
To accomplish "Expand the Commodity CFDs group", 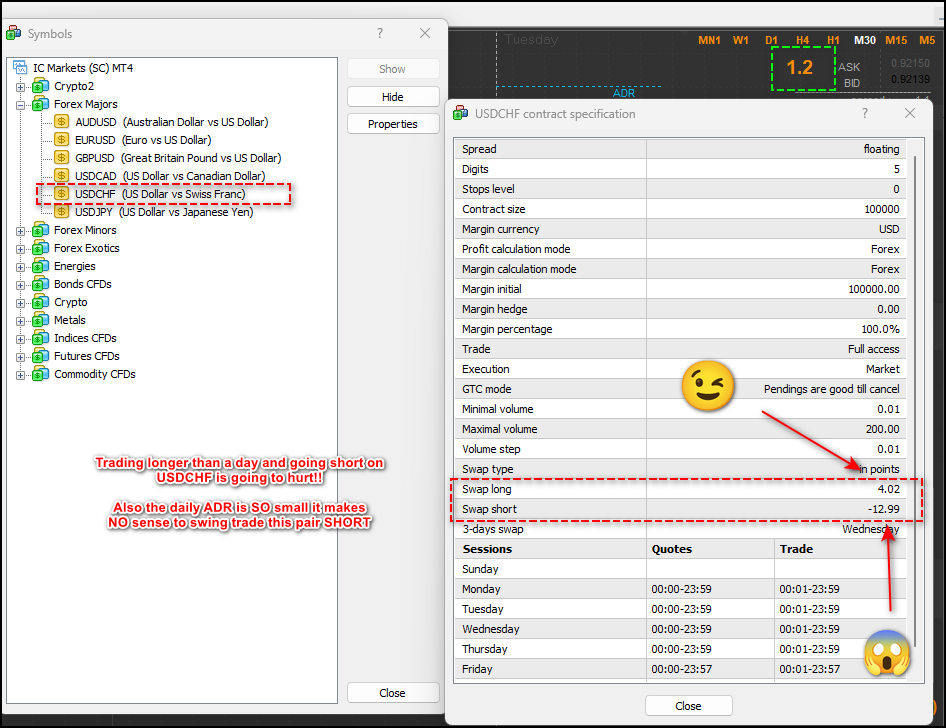I will [x=21, y=375].
